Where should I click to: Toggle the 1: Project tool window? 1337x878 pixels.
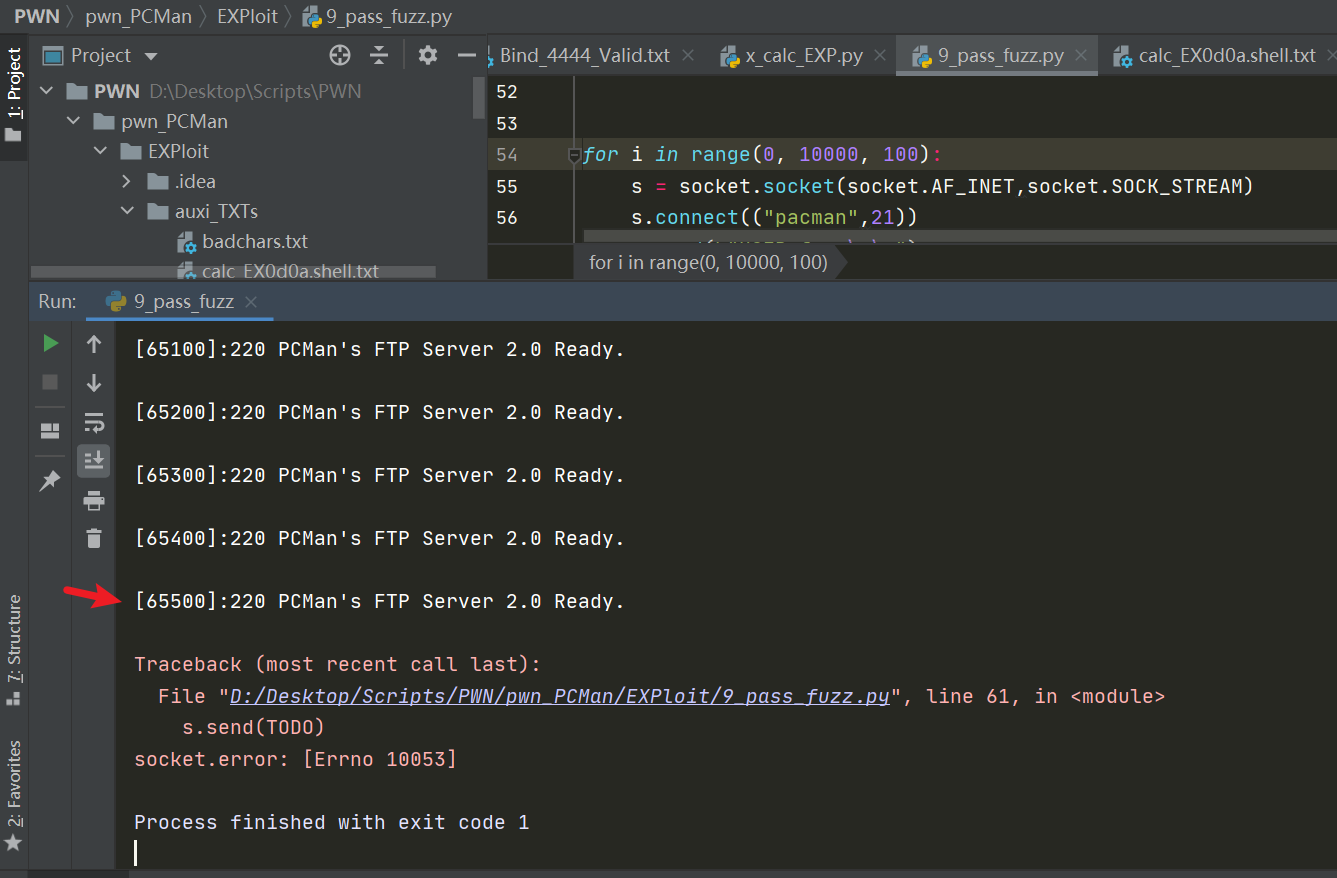tap(14, 95)
